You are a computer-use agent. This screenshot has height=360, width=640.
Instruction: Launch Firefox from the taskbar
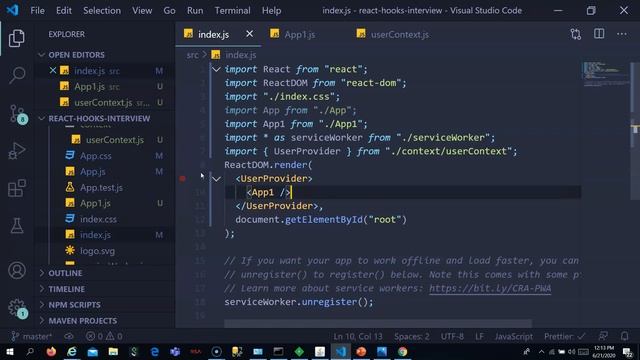(51, 351)
